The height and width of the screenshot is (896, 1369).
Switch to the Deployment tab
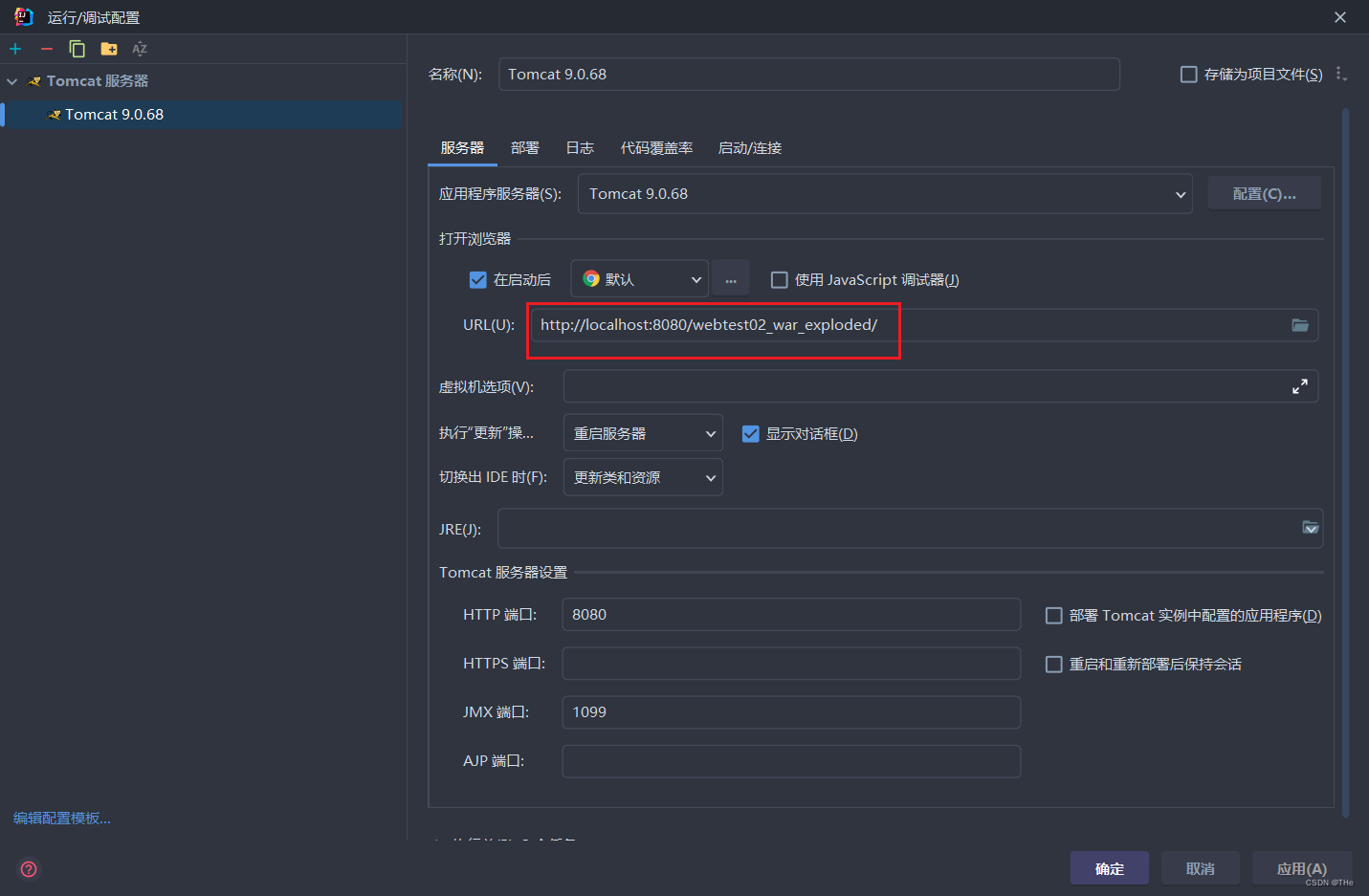click(x=525, y=148)
